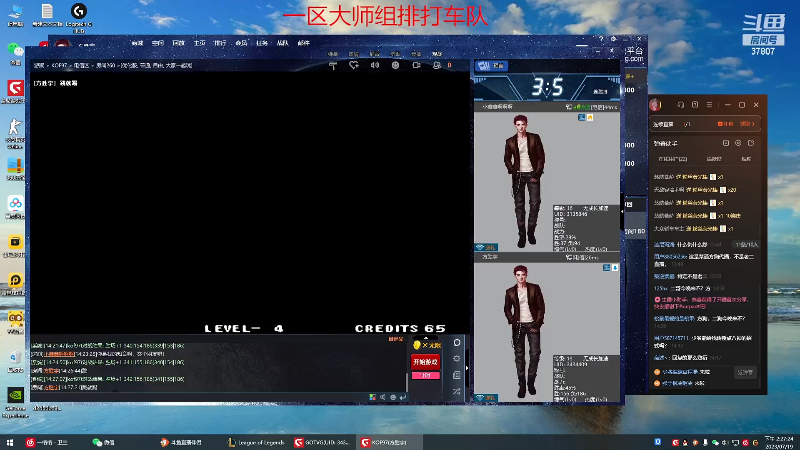Click the red gift link in Douyu top banner
Image resolution: width=800 pixels, height=450 pixels.
point(725,124)
